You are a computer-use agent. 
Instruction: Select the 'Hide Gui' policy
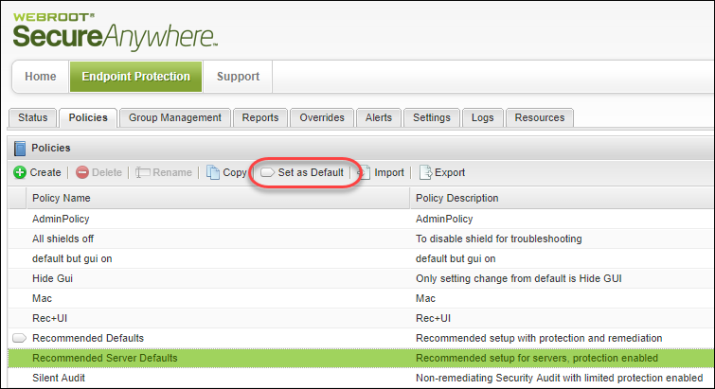(x=52, y=278)
